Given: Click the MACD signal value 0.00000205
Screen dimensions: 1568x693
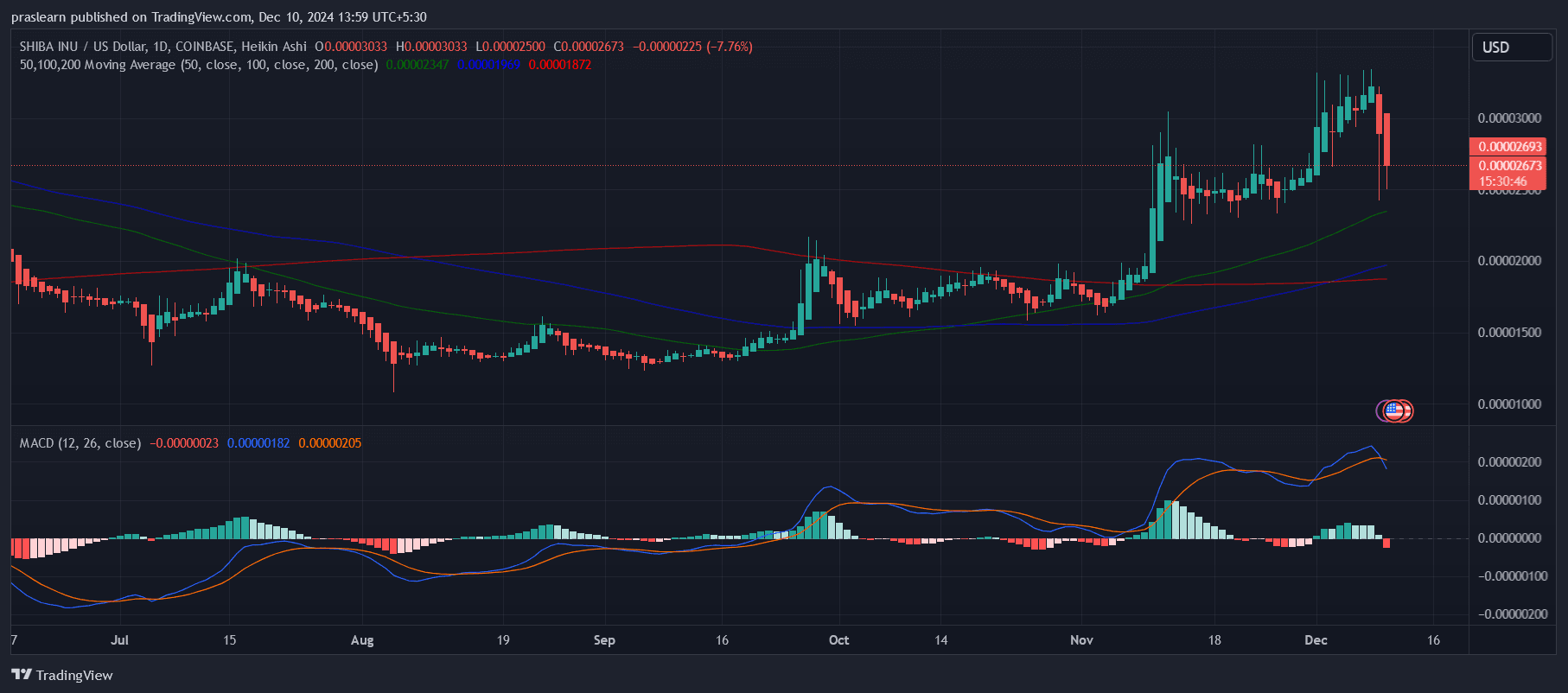Looking at the screenshot, I should point(330,443).
